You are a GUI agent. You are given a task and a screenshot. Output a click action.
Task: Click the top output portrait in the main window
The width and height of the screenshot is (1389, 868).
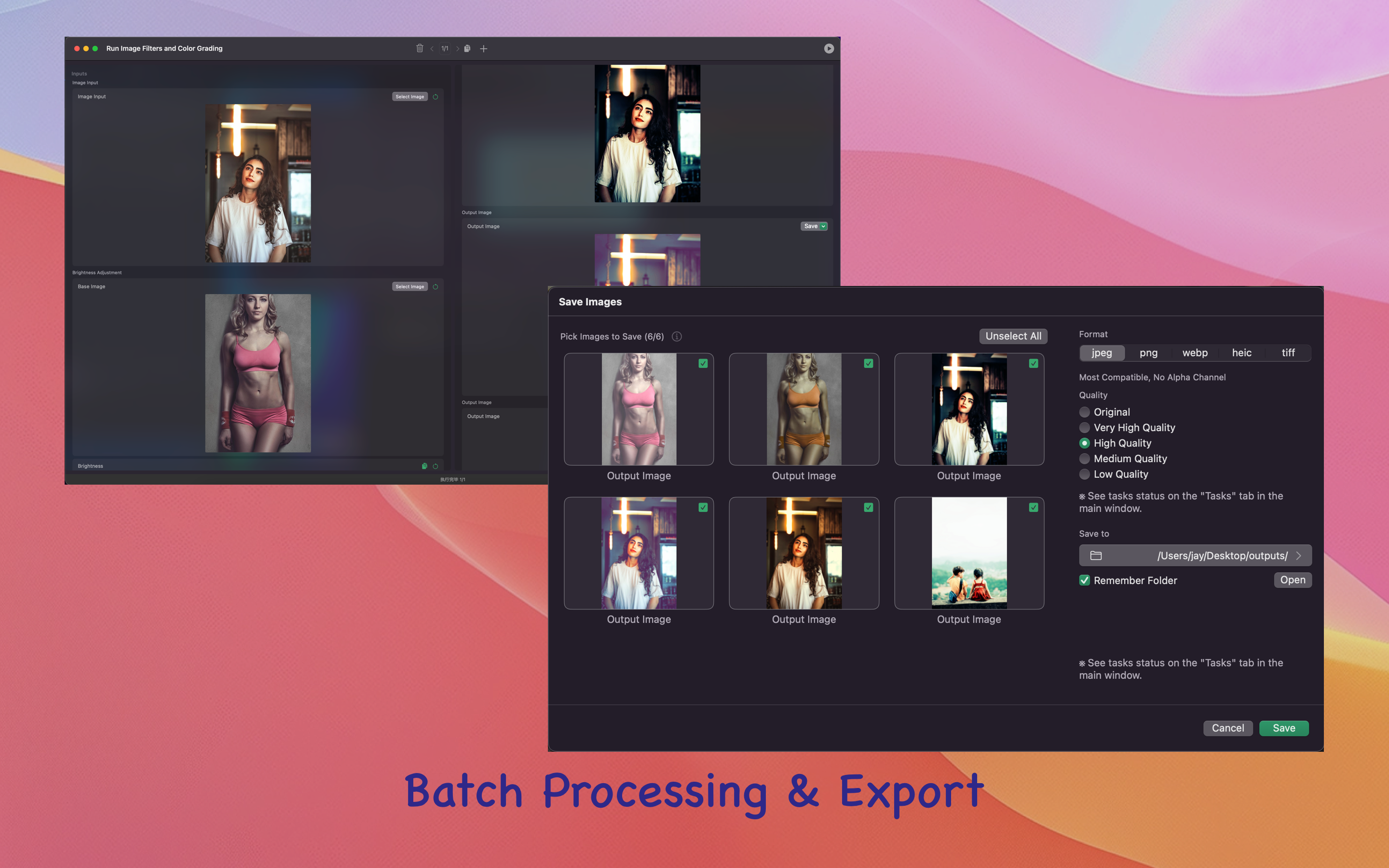647,133
